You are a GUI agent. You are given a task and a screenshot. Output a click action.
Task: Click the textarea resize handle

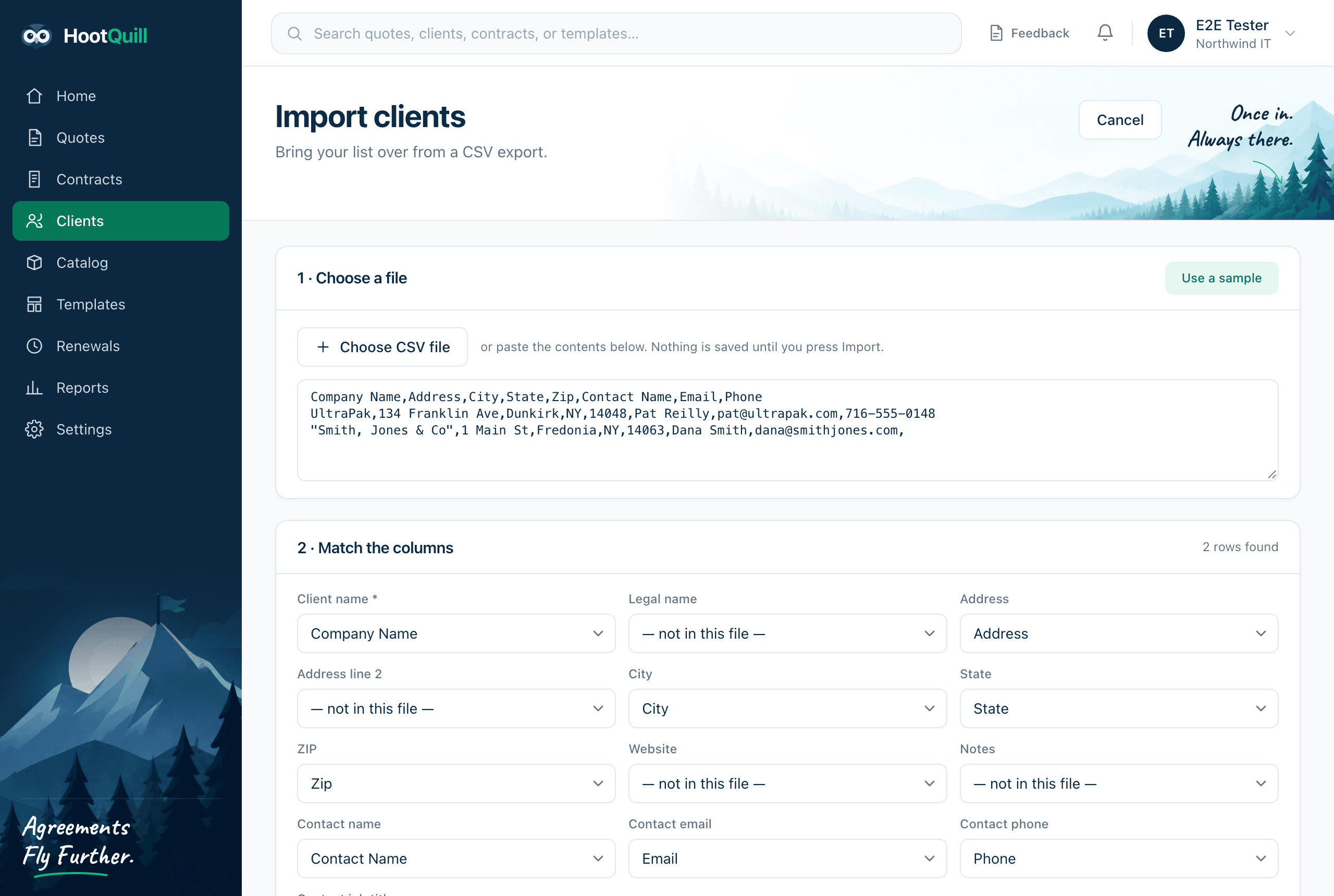click(x=1271, y=474)
